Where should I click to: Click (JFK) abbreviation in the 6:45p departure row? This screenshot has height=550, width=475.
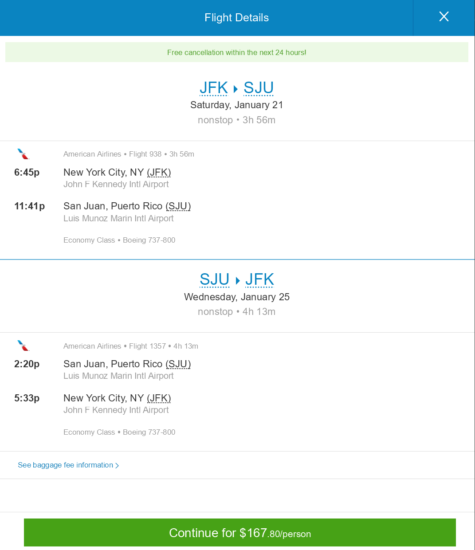point(159,173)
